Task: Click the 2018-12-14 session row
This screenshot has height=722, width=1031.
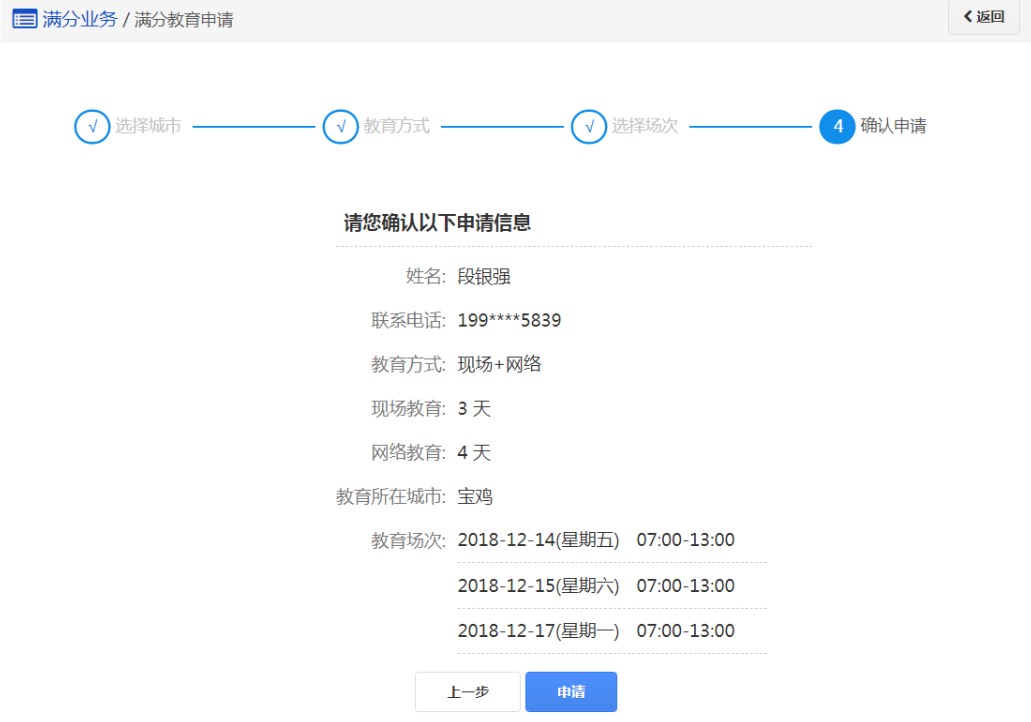Action: pos(596,540)
